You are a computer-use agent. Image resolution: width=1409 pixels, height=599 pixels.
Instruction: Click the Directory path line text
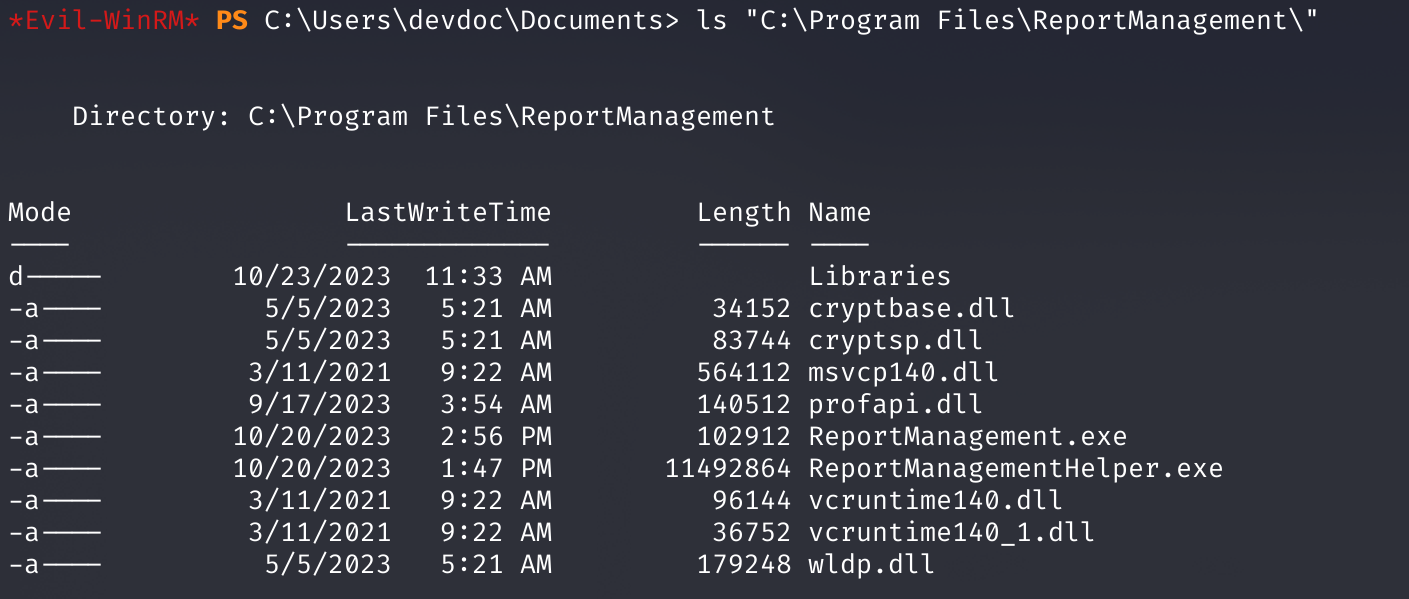point(424,116)
